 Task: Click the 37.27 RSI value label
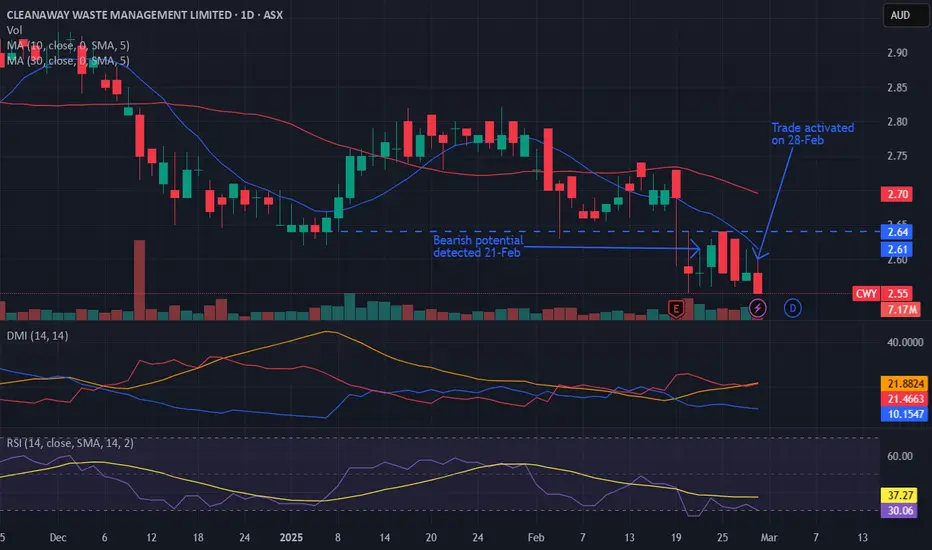pyautogui.click(x=900, y=495)
